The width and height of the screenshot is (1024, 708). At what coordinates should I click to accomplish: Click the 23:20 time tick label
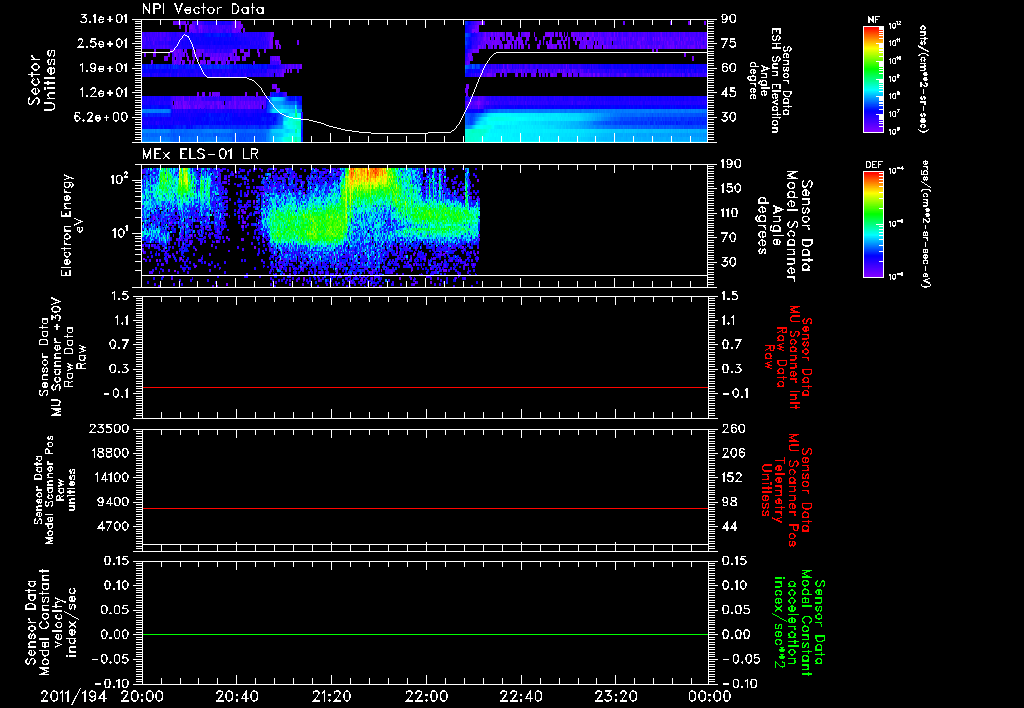coord(615,697)
